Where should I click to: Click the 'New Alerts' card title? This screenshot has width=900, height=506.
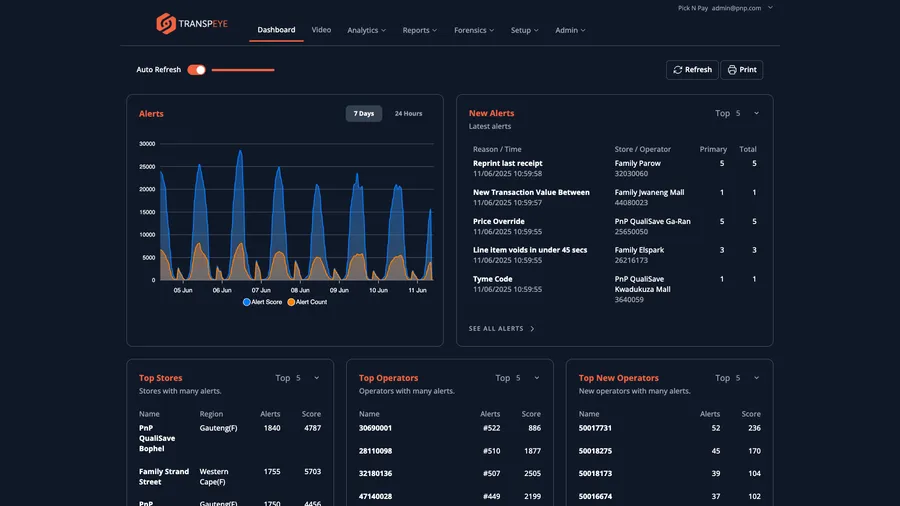click(x=491, y=114)
